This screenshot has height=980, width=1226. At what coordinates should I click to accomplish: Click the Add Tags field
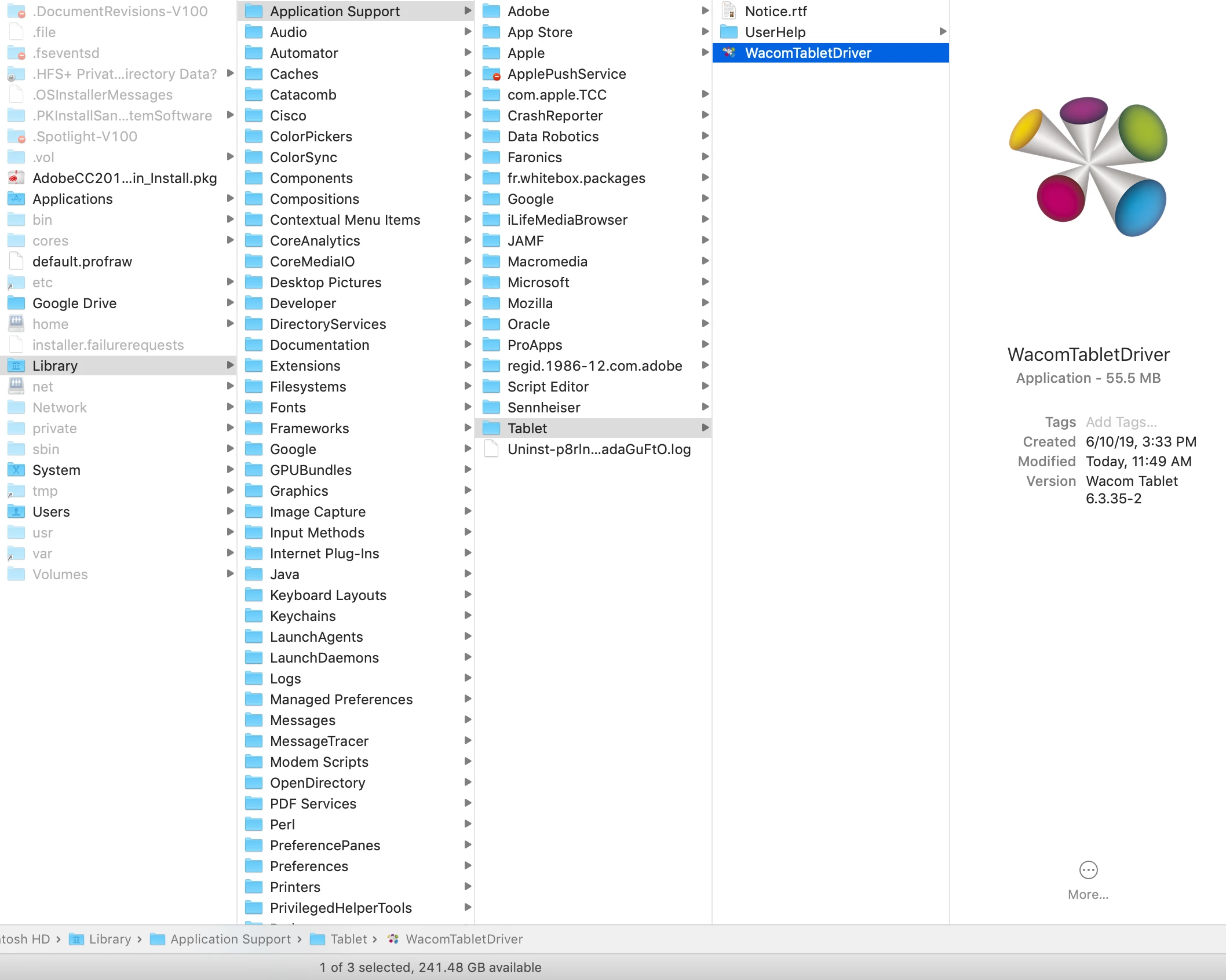point(1121,422)
